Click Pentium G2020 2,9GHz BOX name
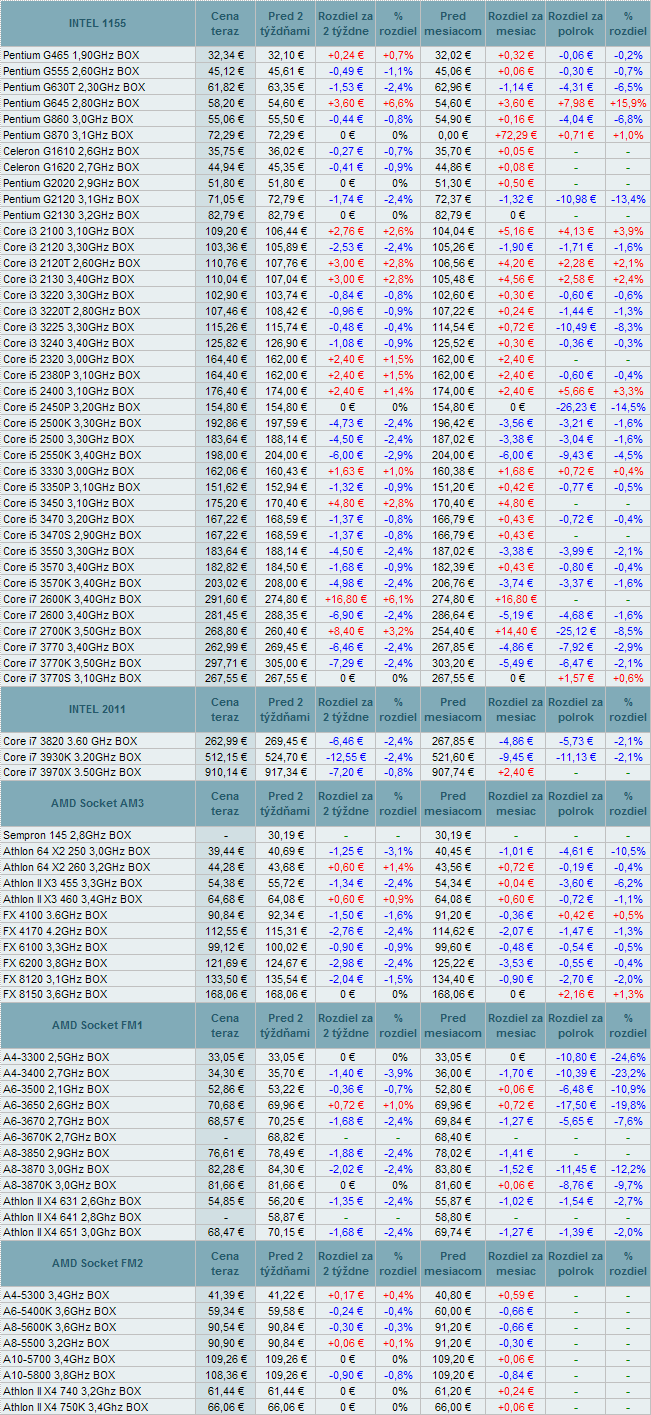This screenshot has height=1415, width=651. [x=72, y=182]
